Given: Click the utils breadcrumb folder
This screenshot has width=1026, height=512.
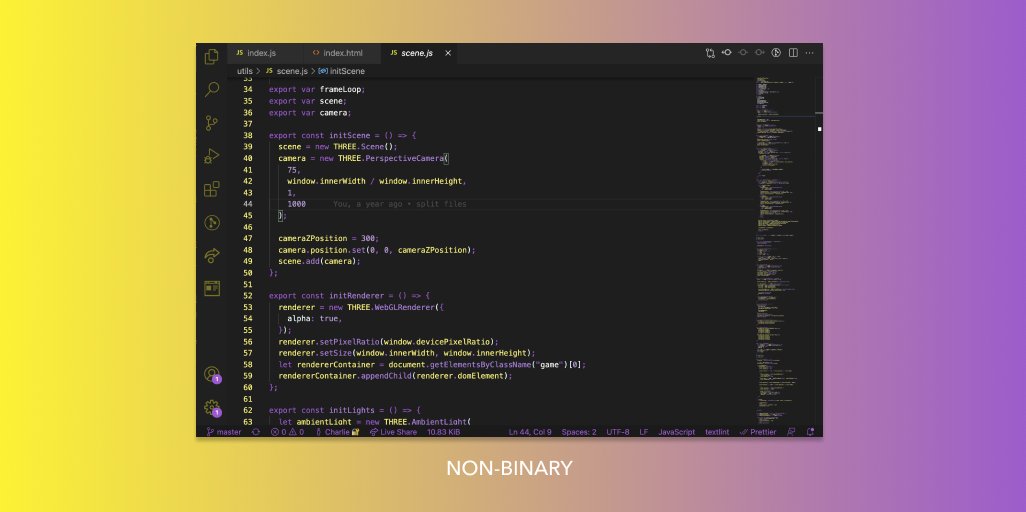Looking at the screenshot, I should coord(245,71).
